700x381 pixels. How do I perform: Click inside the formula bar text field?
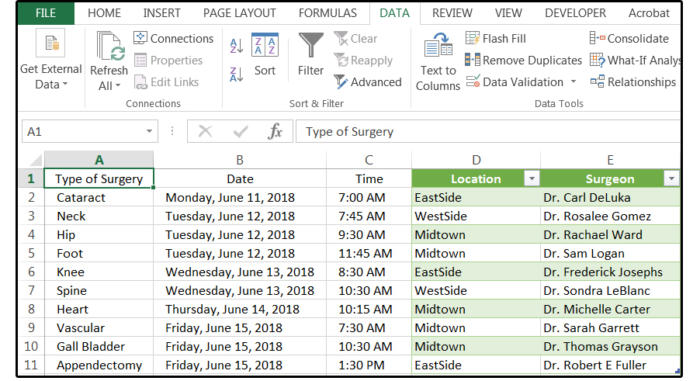pos(488,131)
